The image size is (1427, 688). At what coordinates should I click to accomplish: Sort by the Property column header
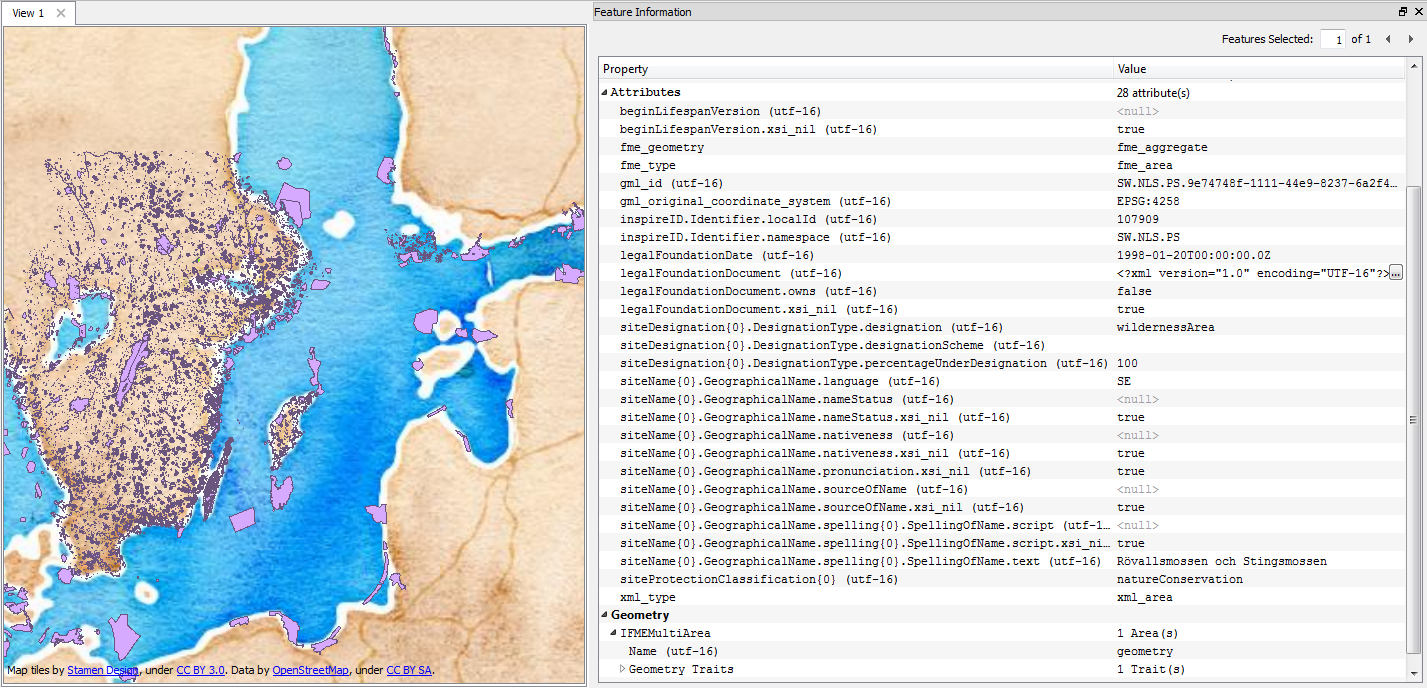856,69
